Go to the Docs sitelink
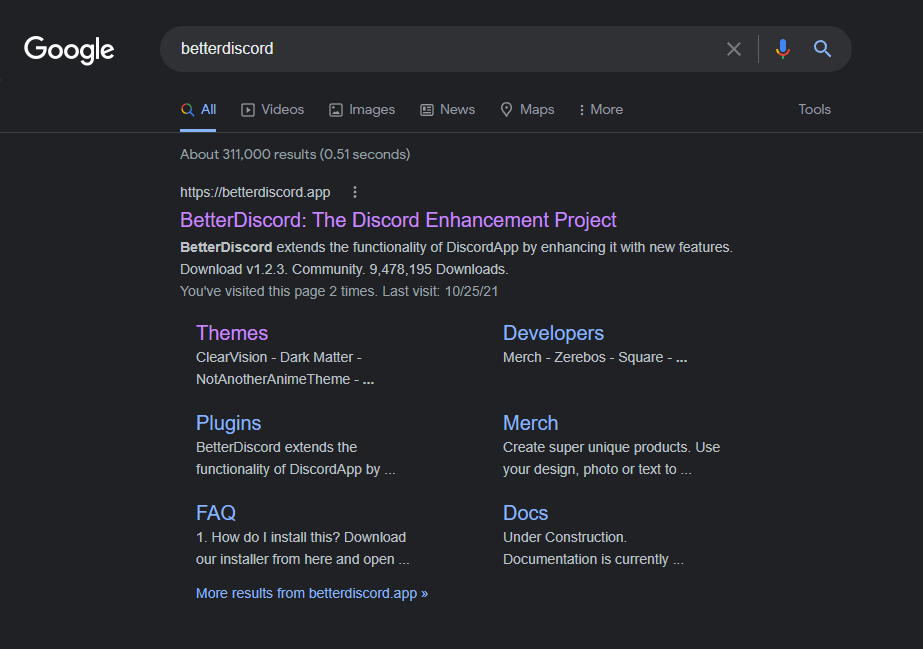The width and height of the screenshot is (923, 649). 525,513
